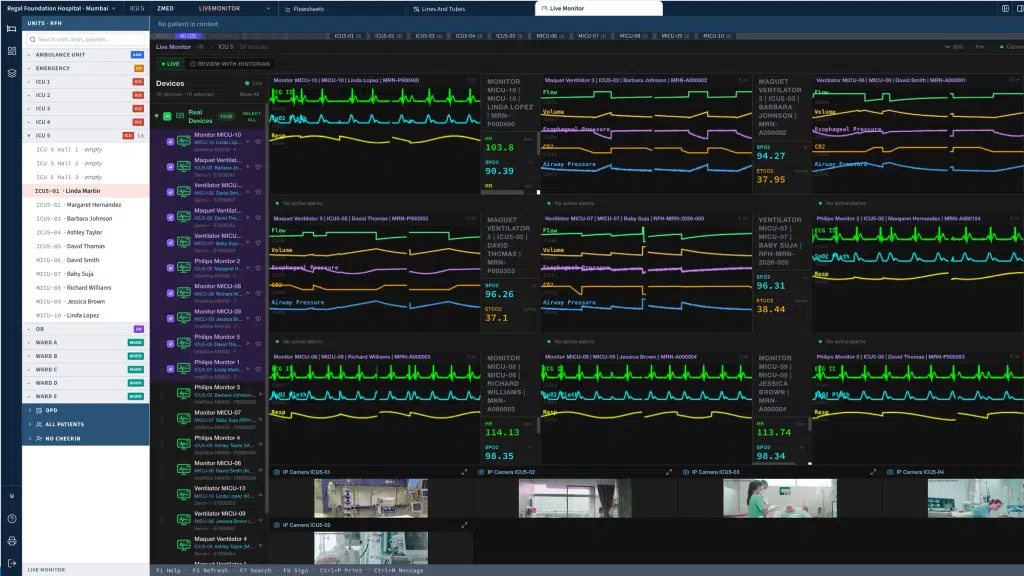Open the layers stack sidebar icon
Screen dimensions: 1024x576
click(11, 73)
